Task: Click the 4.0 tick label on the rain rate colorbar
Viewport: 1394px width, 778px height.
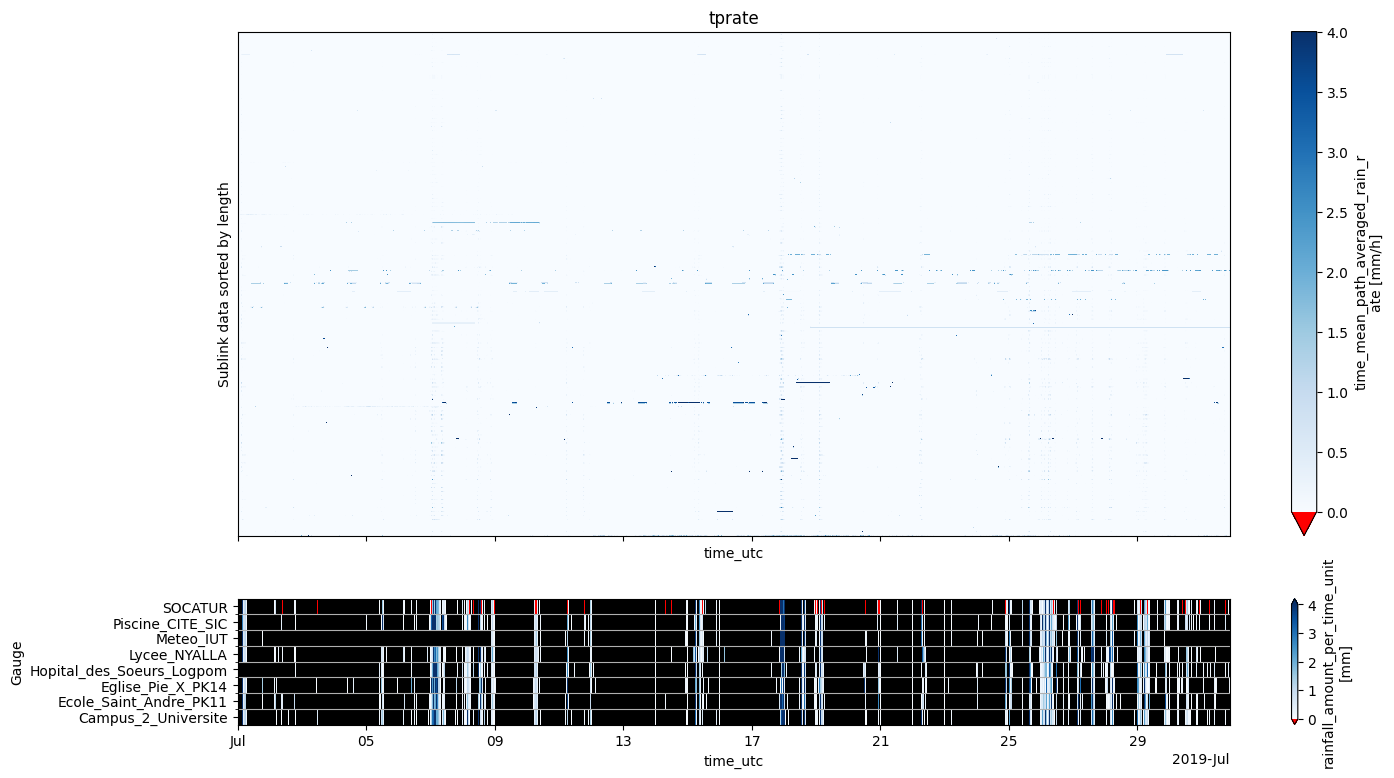Action: [x=1339, y=33]
